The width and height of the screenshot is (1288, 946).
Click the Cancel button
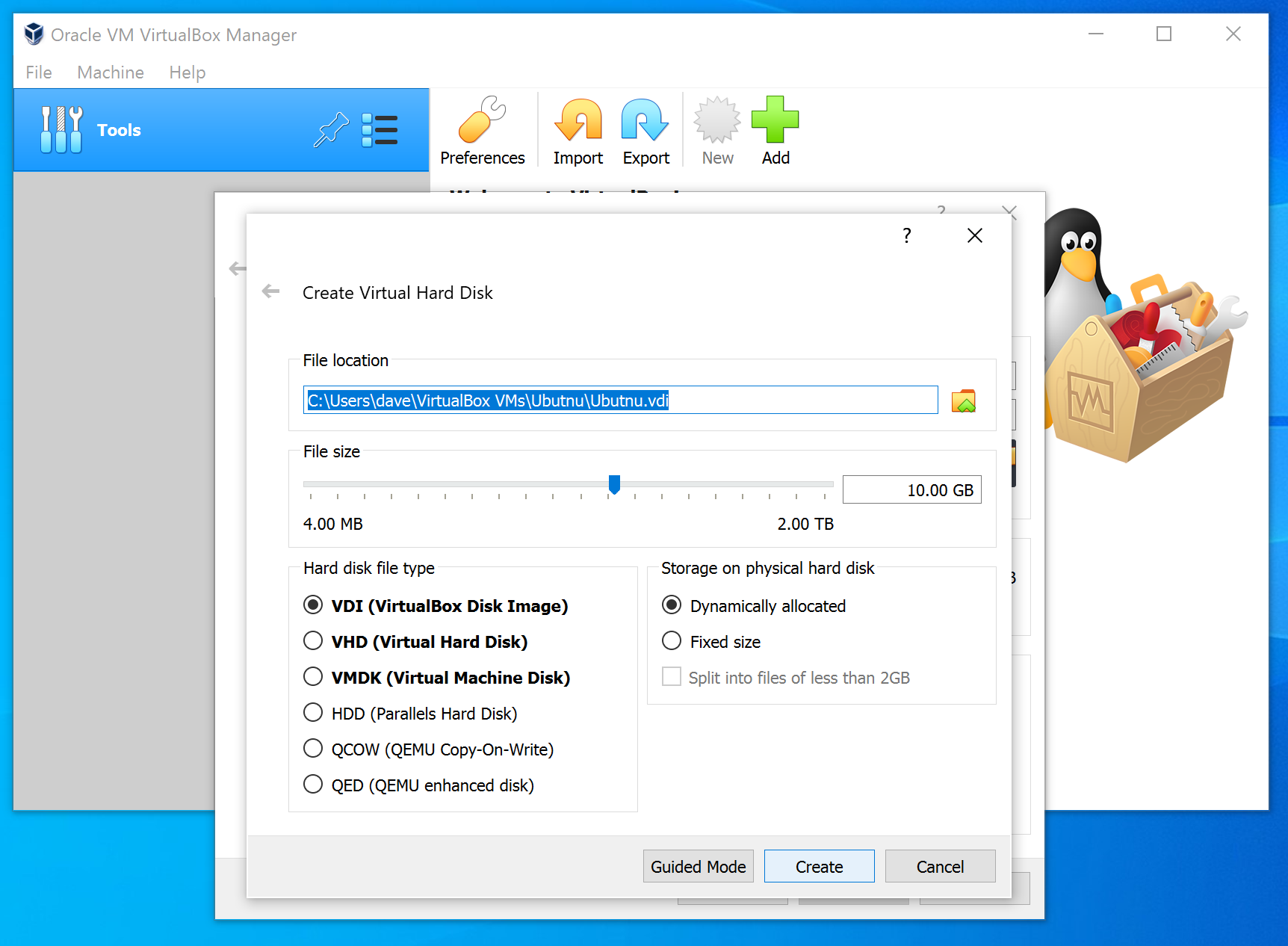coord(940,866)
